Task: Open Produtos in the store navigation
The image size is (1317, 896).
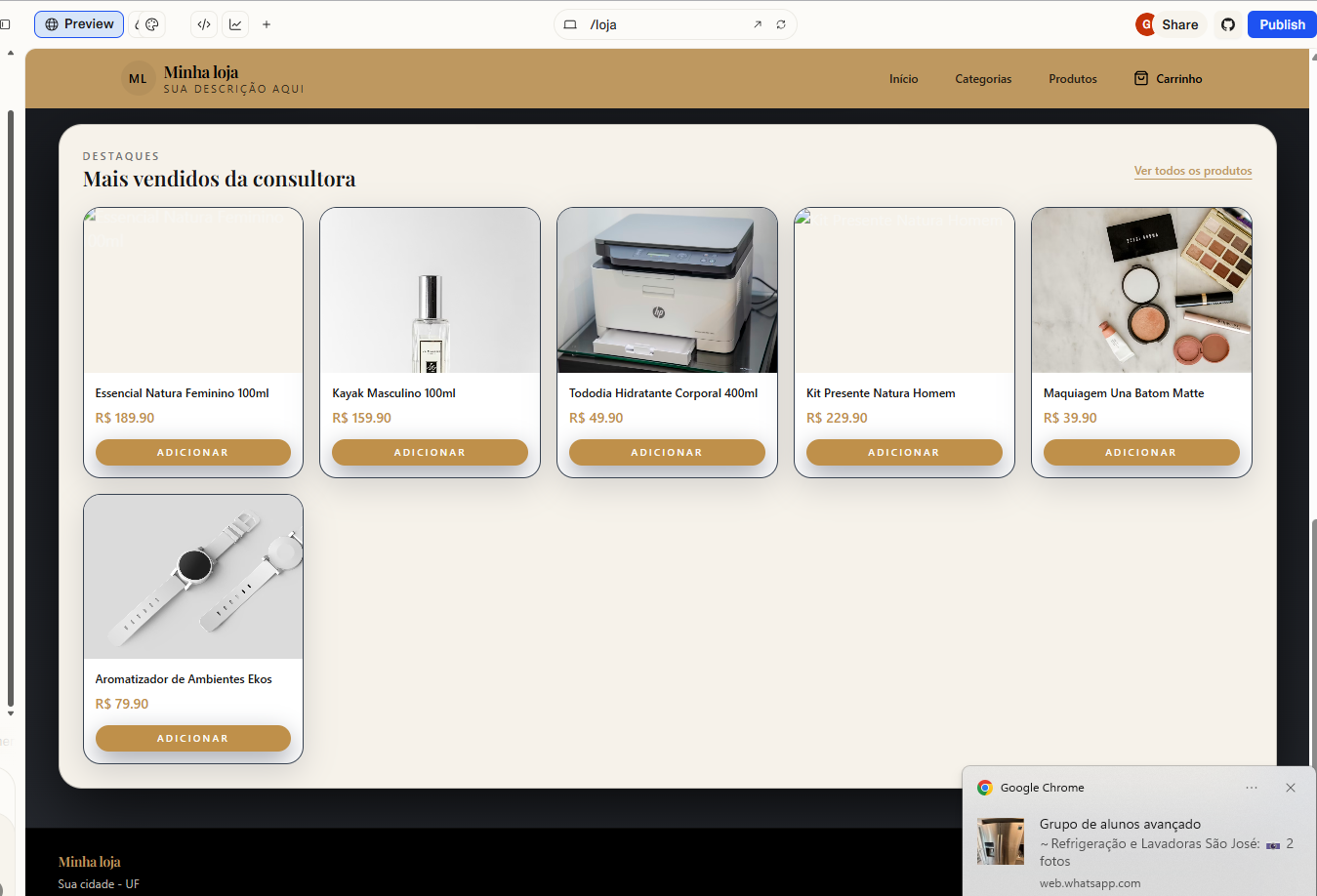Action: pyautogui.click(x=1073, y=79)
